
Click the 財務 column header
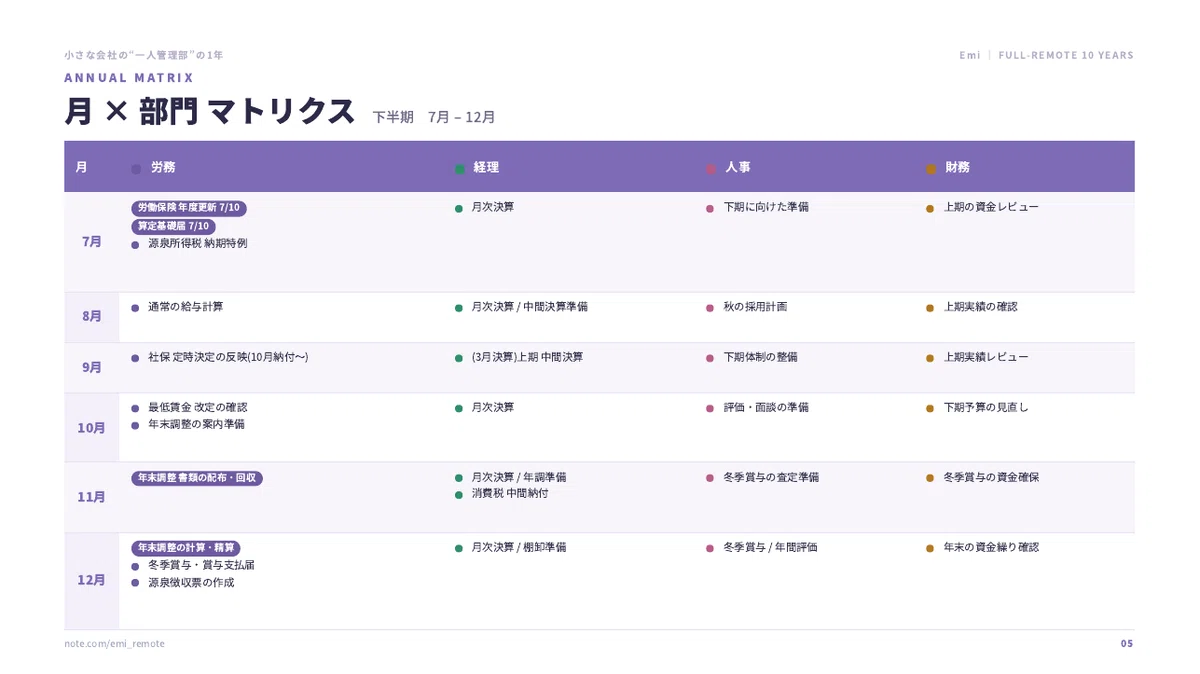[x=957, y=167]
